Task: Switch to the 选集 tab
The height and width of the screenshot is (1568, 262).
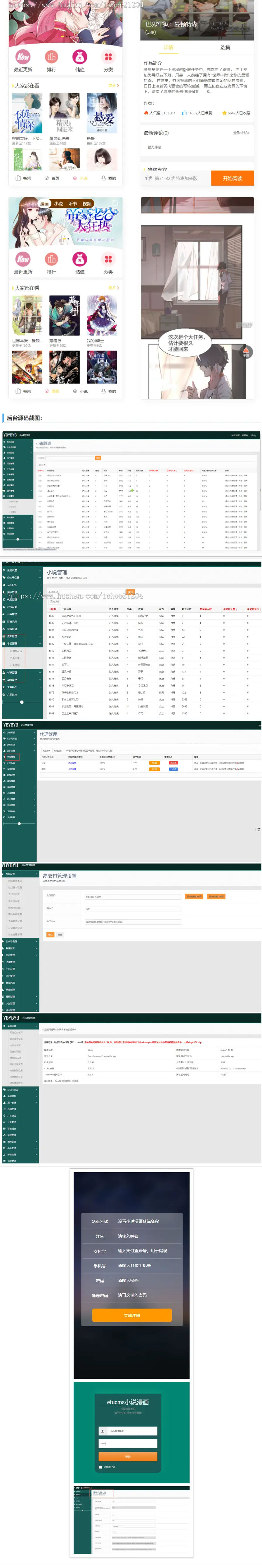Action: (x=225, y=48)
